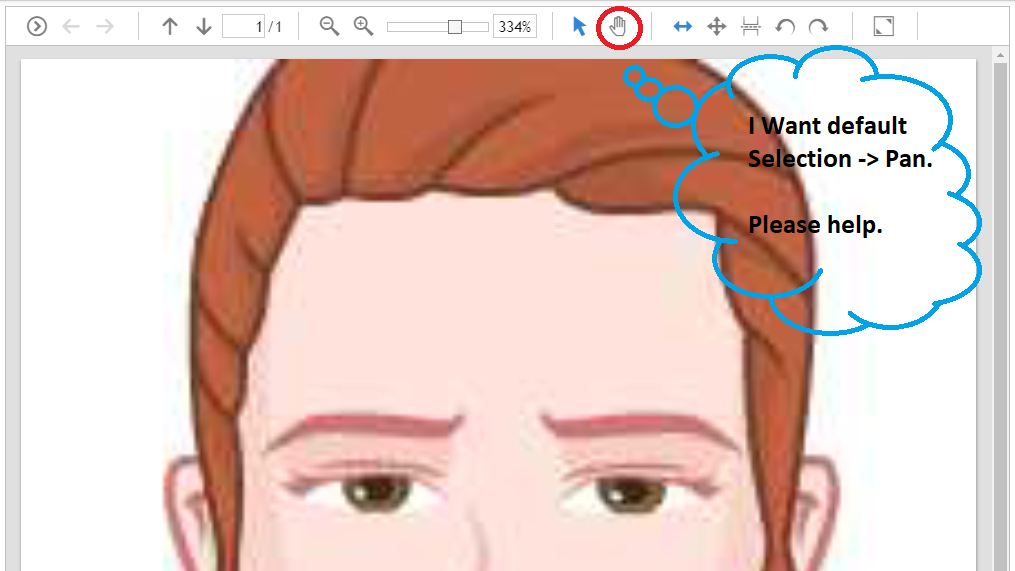Click the page number input field
Screen dimensions: 1015x571
pos(242,27)
